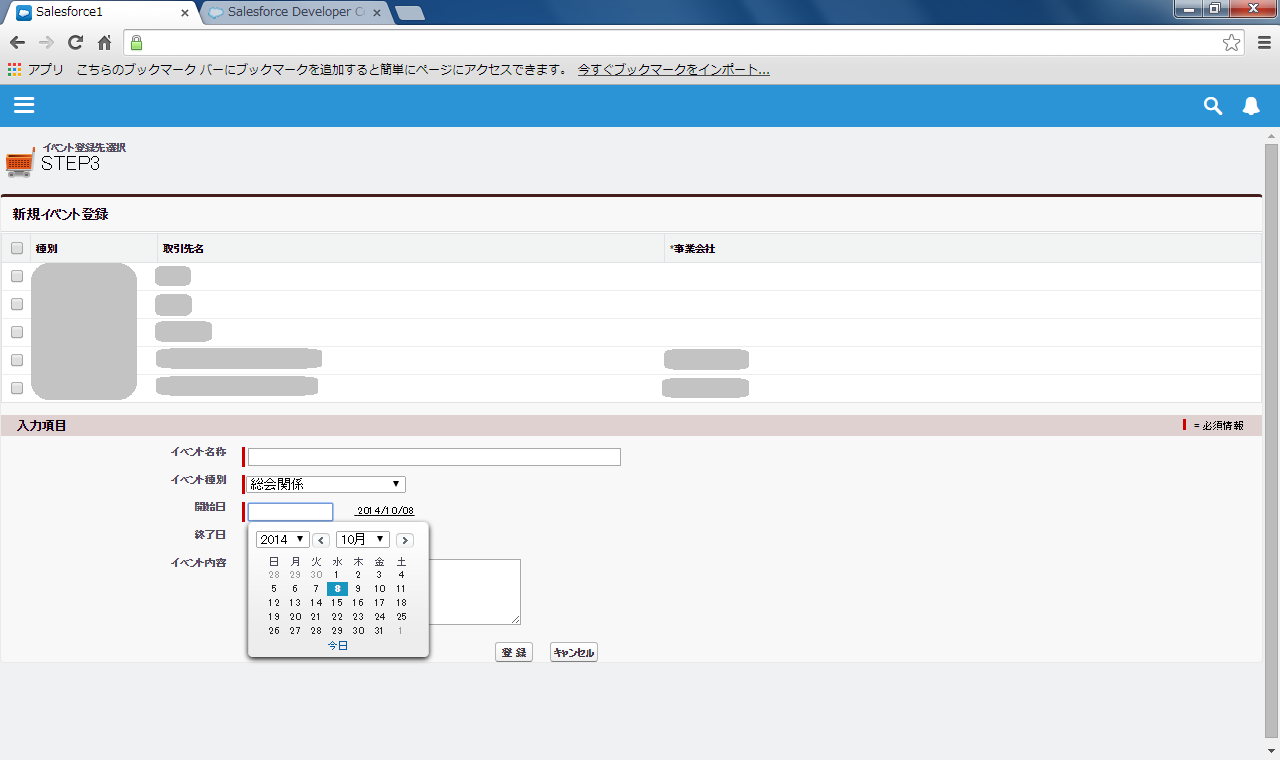This screenshot has height=760, width=1280.
Task: Focus the イベント名称 text field
Action: click(434, 457)
